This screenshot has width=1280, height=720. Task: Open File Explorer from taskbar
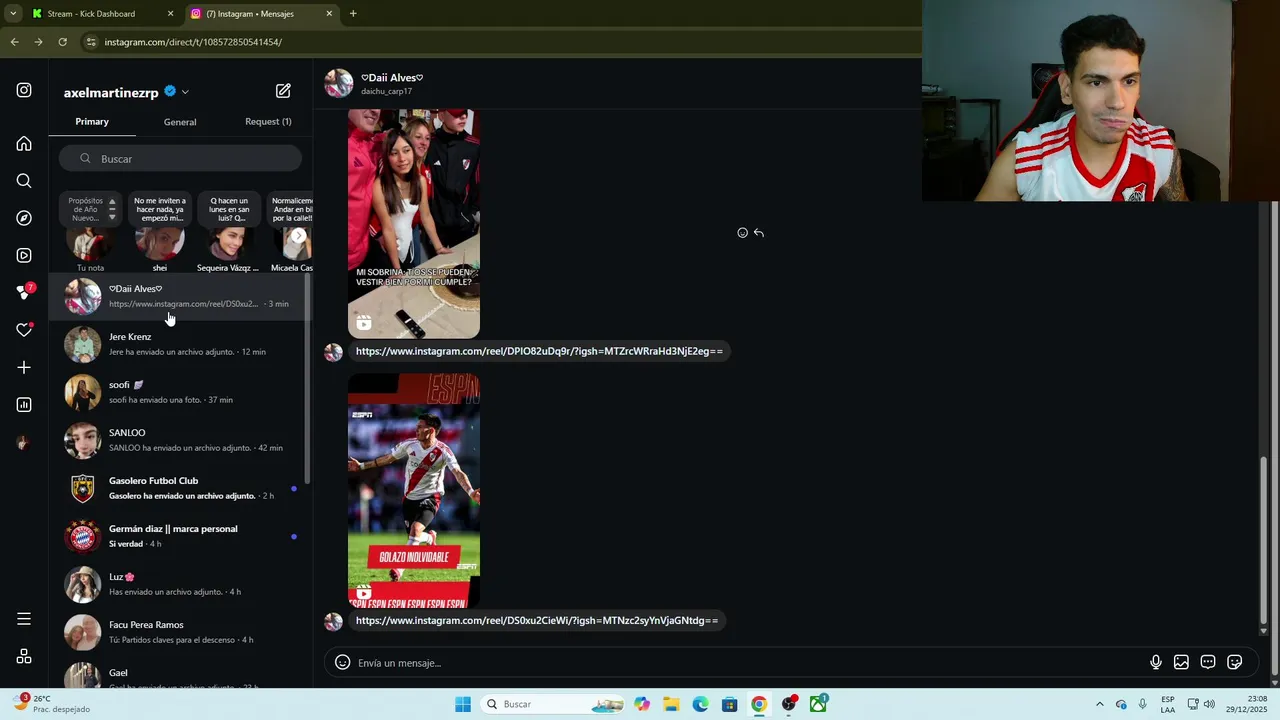(x=671, y=704)
